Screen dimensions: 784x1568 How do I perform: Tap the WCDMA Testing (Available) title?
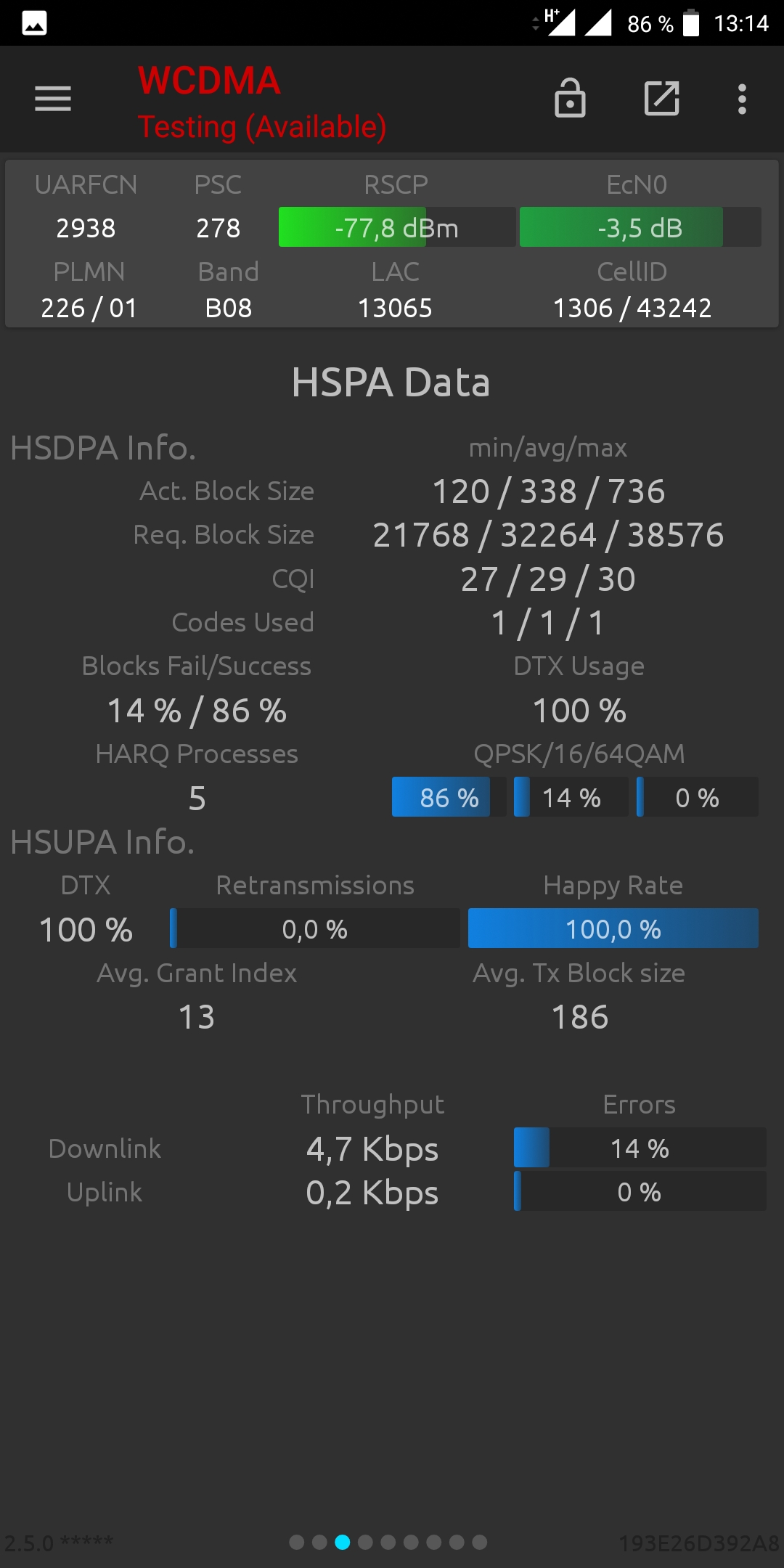[x=262, y=102]
